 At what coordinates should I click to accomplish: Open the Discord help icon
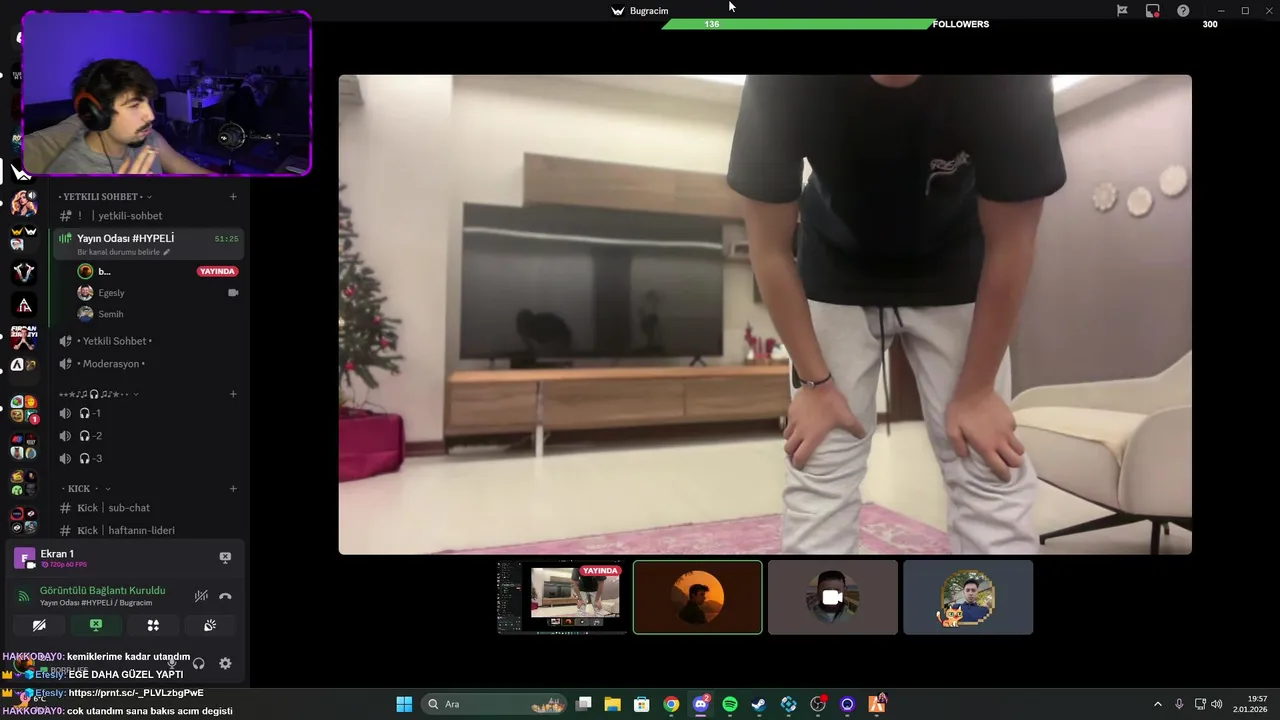pyautogui.click(x=1183, y=11)
